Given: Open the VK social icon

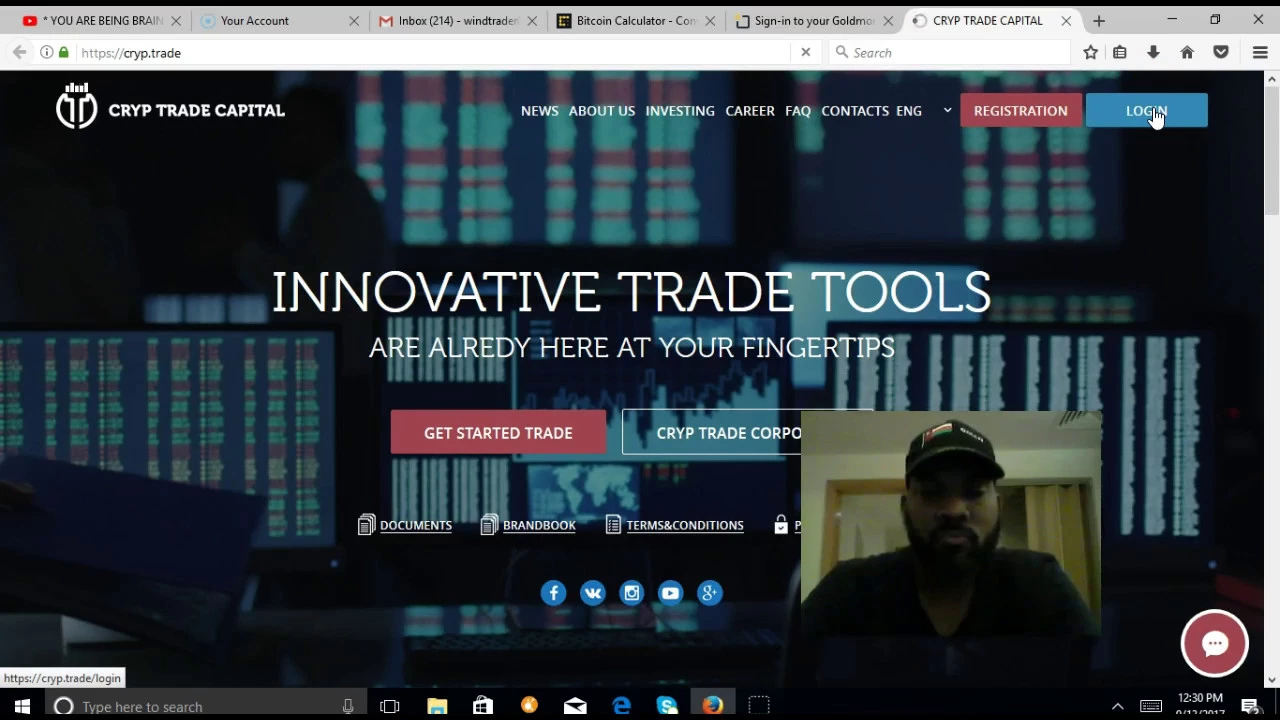Looking at the screenshot, I should point(592,593).
